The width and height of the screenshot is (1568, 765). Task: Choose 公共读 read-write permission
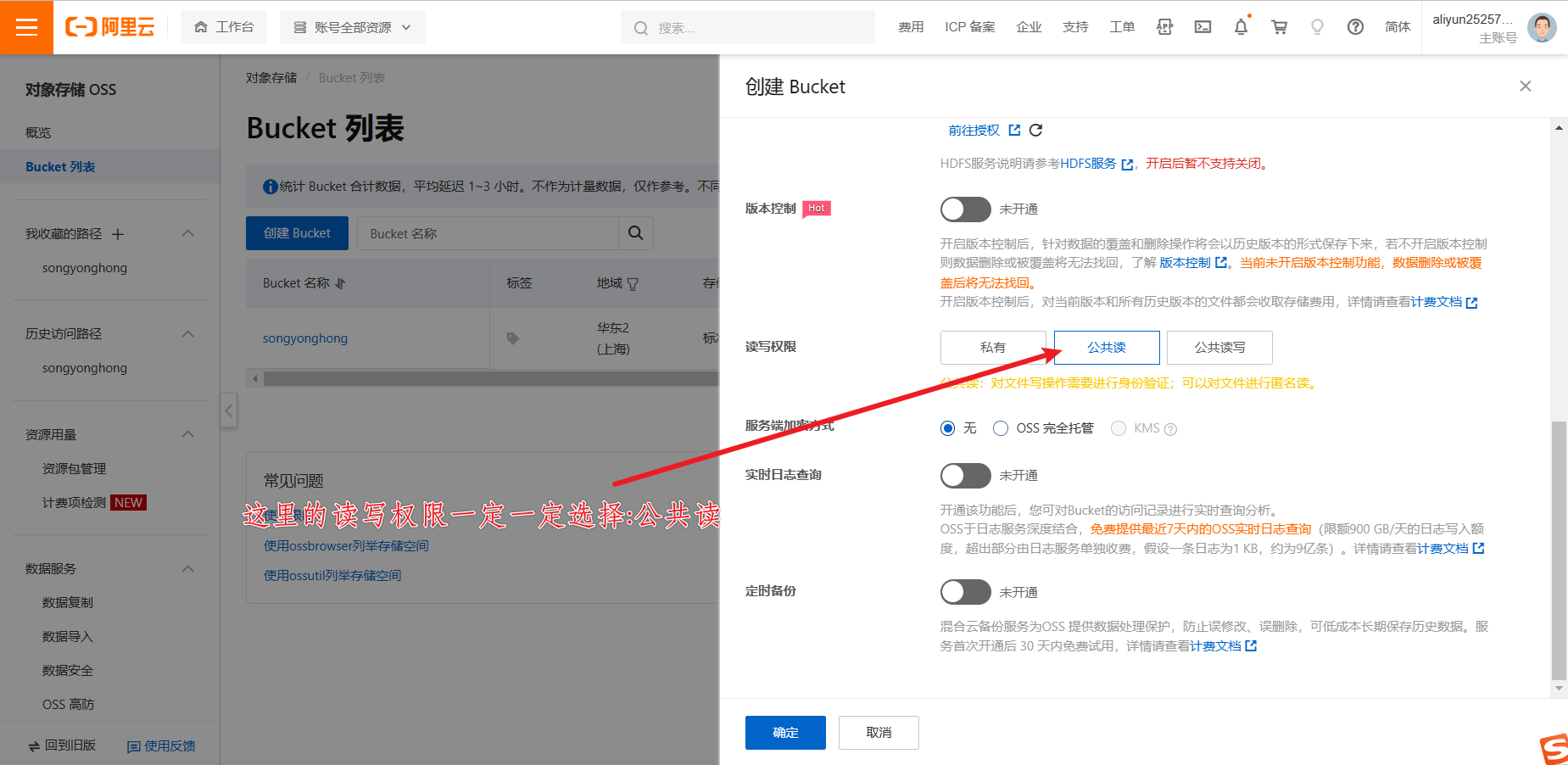tap(1107, 348)
